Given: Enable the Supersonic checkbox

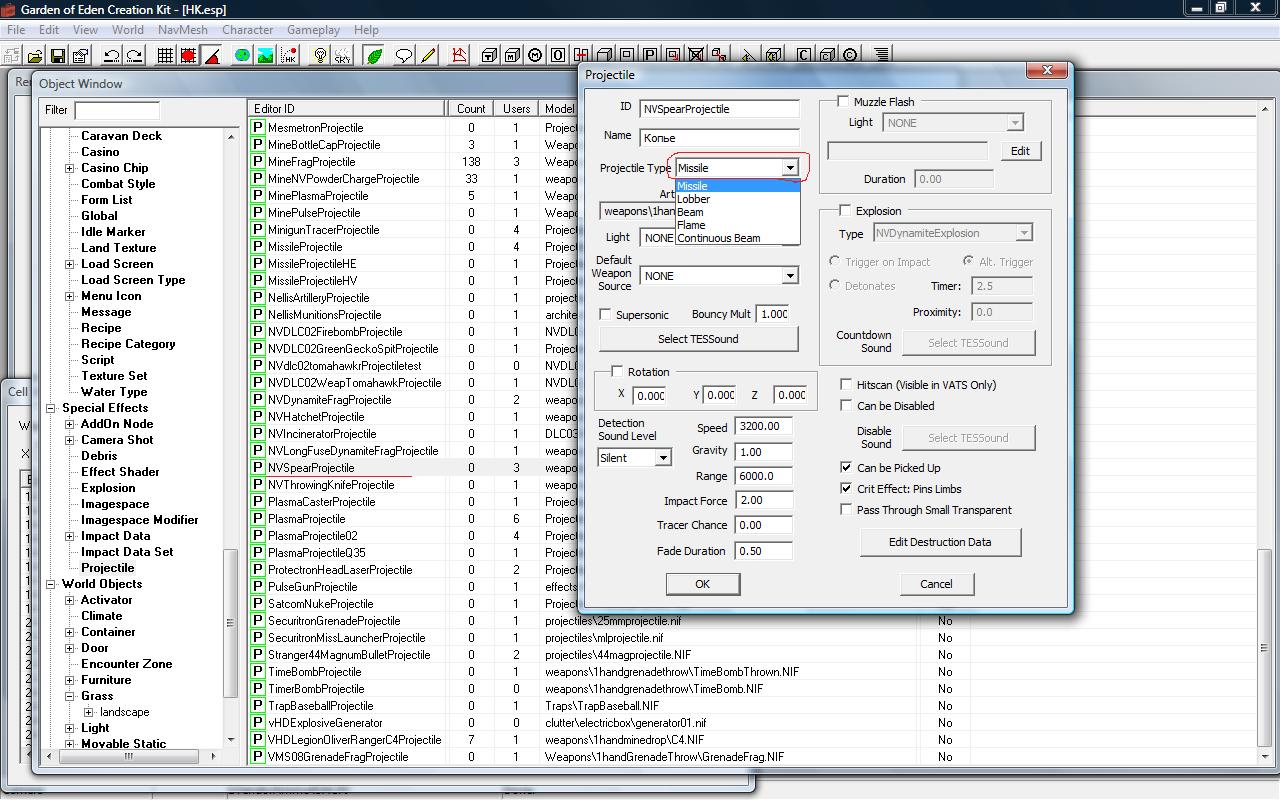Looking at the screenshot, I should (x=605, y=315).
